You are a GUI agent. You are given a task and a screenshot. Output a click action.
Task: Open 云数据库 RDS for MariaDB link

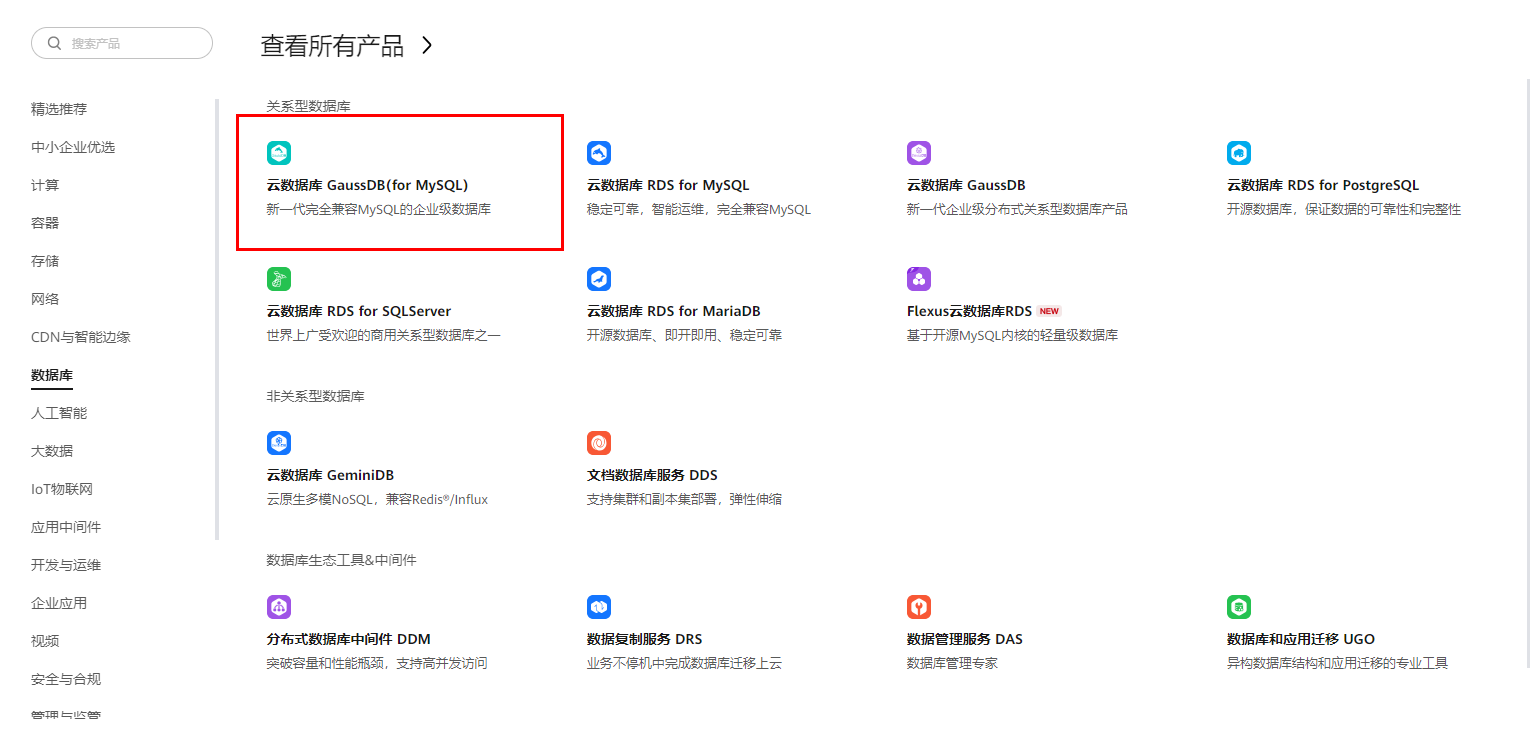[x=674, y=311]
